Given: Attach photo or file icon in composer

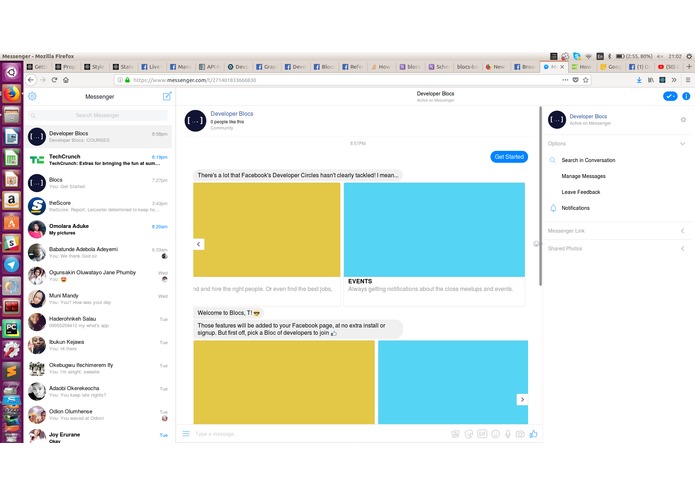Looking at the screenshot, I should click(x=455, y=434).
